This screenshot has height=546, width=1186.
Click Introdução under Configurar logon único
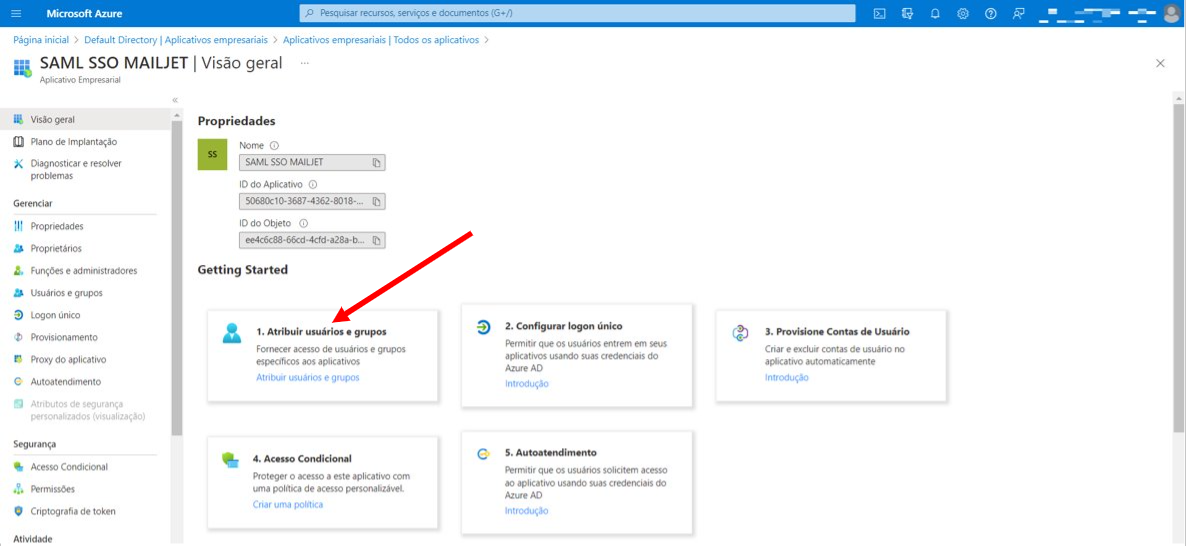click(526, 383)
